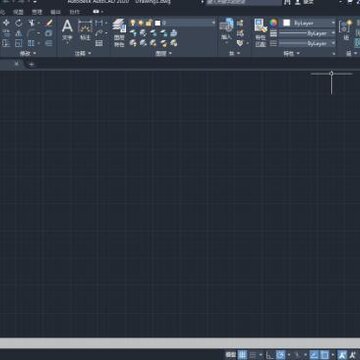Image resolution: width=360 pixels, height=360 pixels.
Task: Open Properties panel dialog launcher arrow
Action: pyautogui.click(x=334, y=54)
